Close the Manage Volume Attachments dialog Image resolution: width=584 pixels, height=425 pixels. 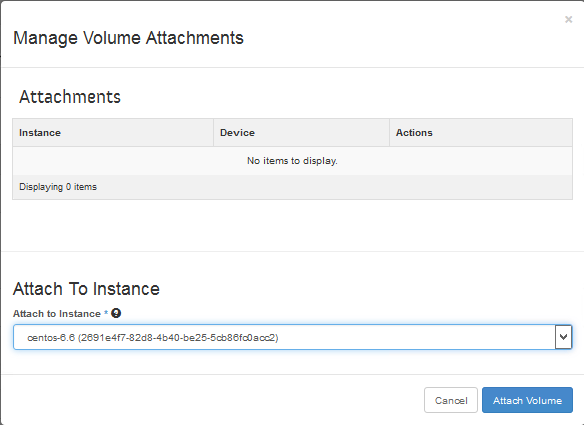point(568,19)
